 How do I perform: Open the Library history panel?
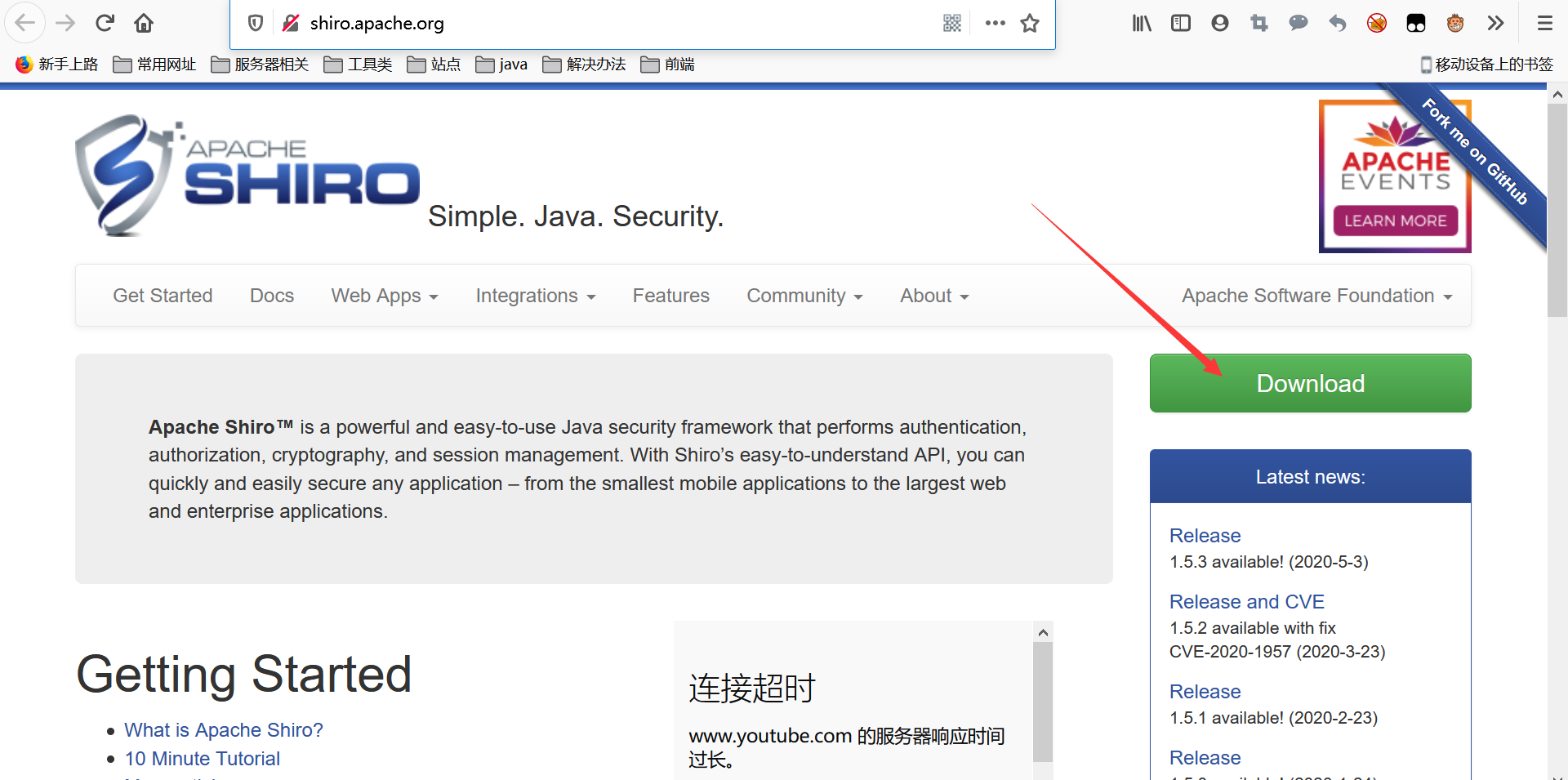tap(1142, 23)
